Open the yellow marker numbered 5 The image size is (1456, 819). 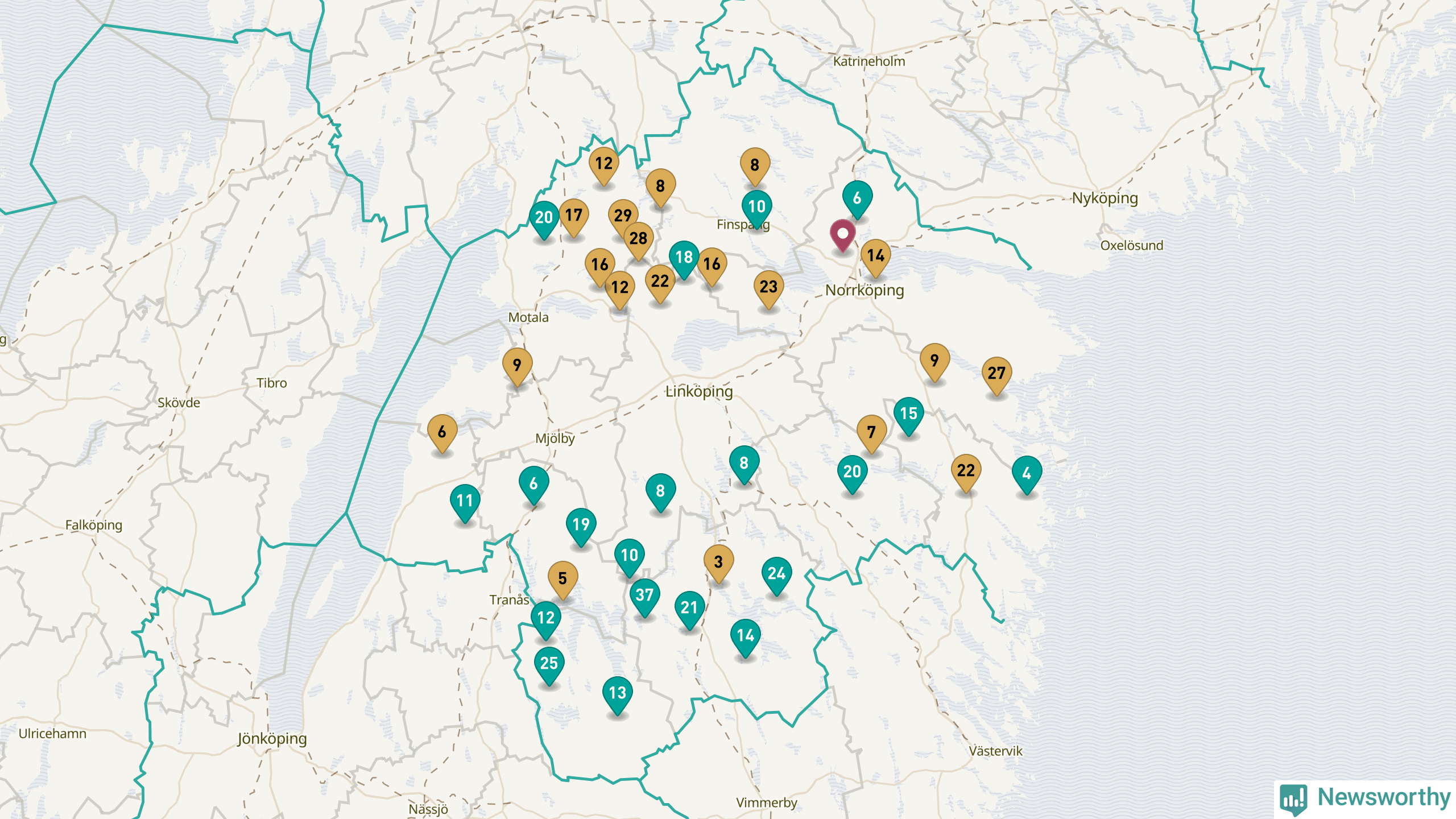[x=562, y=578]
